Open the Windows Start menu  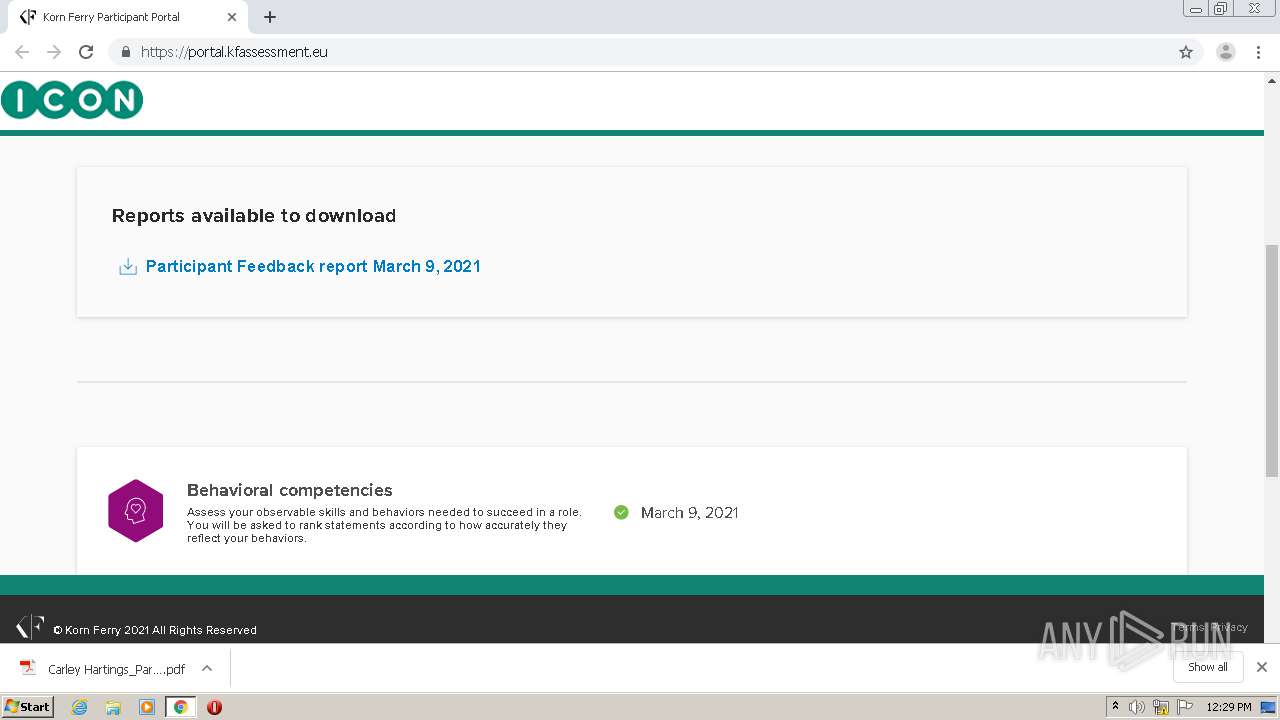(x=28, y=707)
